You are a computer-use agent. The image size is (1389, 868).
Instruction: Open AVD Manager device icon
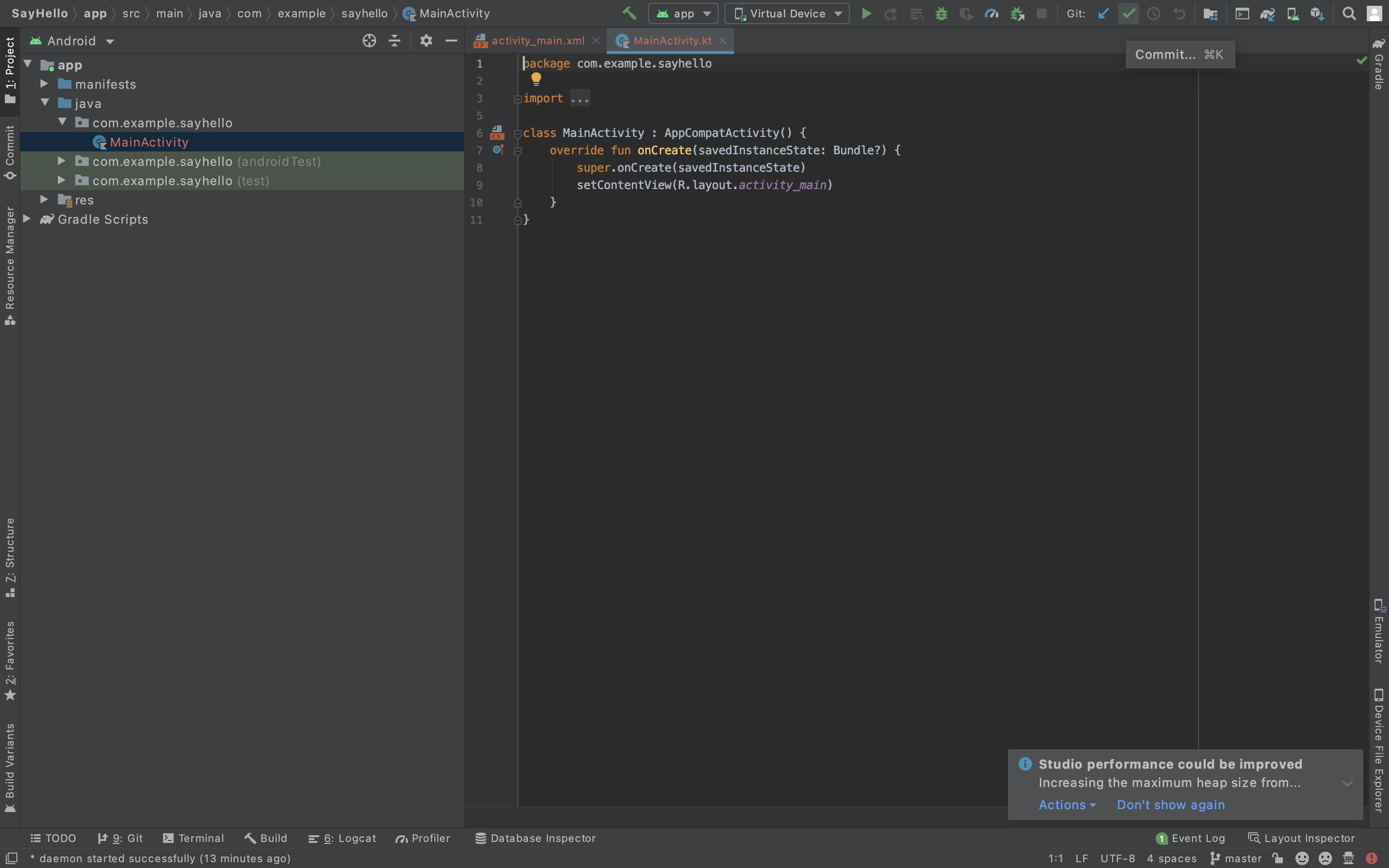point(1293,13)
